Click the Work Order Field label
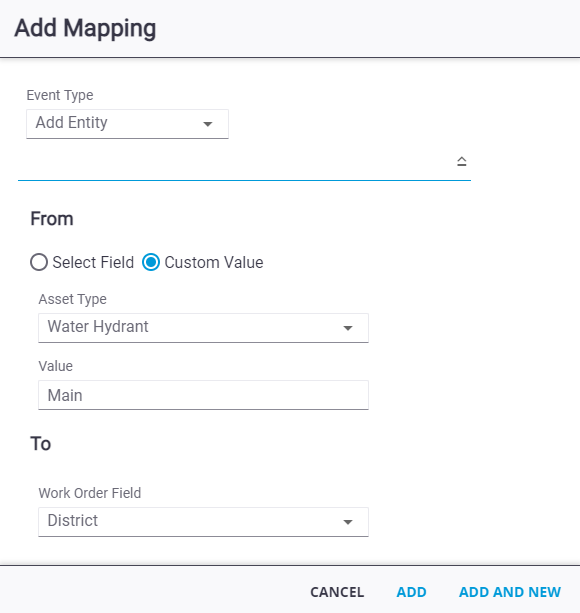Image resolution: width=580 pixels, height=613 pixels. click(90, 493)
